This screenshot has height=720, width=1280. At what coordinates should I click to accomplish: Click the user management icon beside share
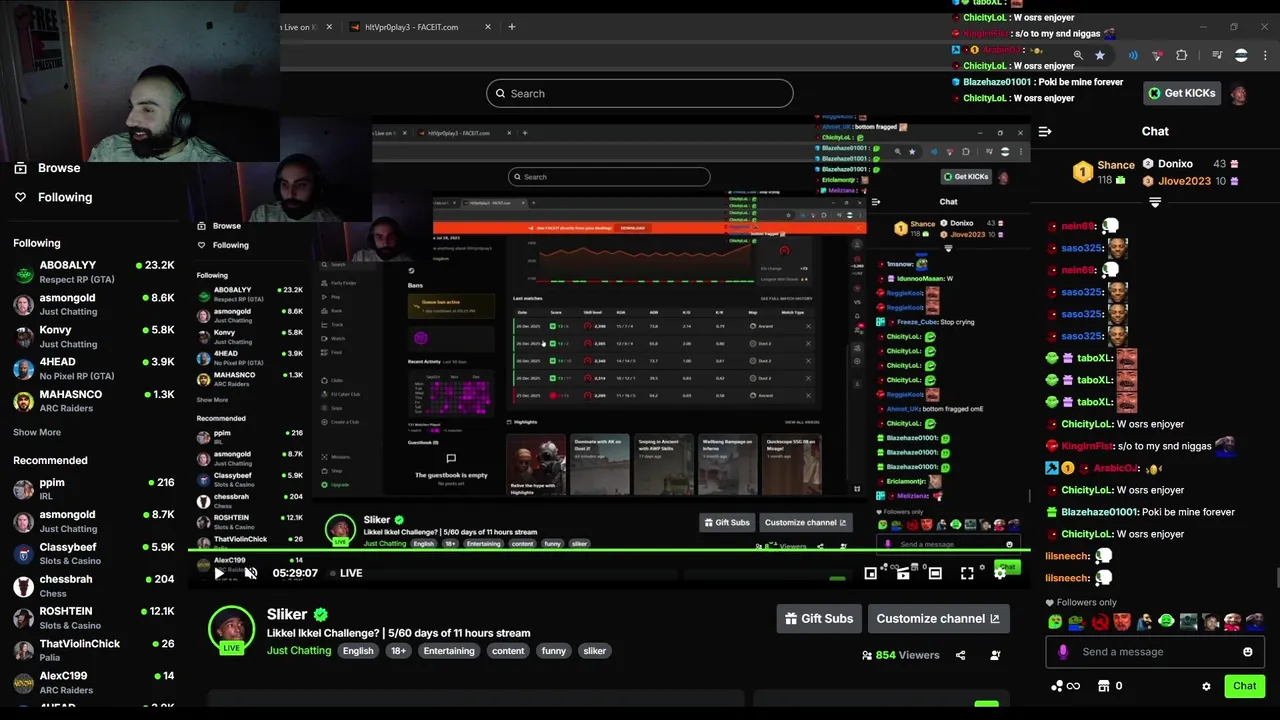[995, 656]
